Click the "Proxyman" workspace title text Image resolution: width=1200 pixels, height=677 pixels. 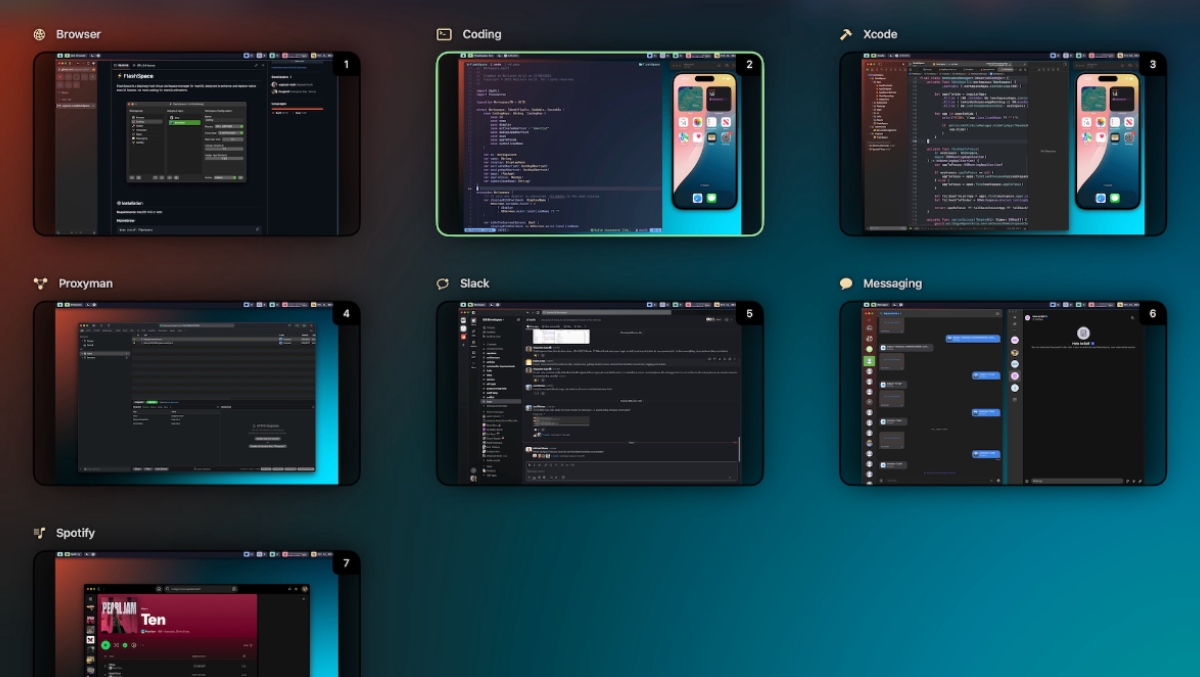(85, 284)
